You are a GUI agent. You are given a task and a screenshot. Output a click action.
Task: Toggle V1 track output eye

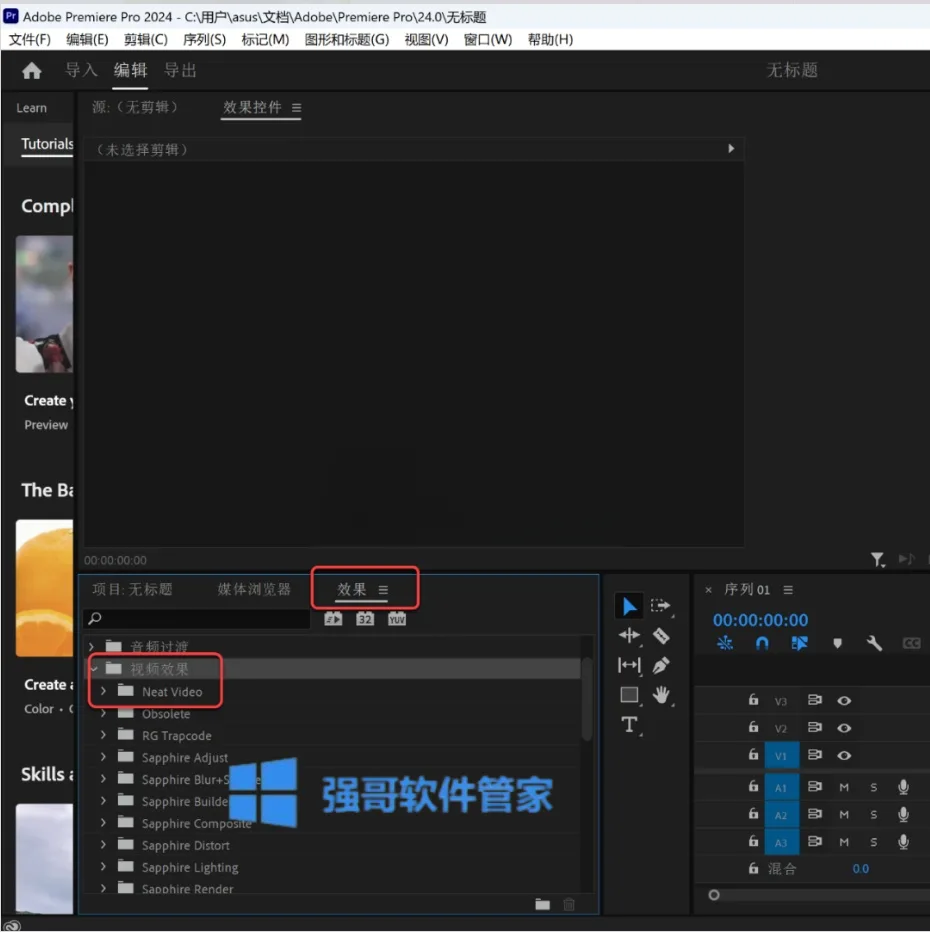[x=844, y=755]
